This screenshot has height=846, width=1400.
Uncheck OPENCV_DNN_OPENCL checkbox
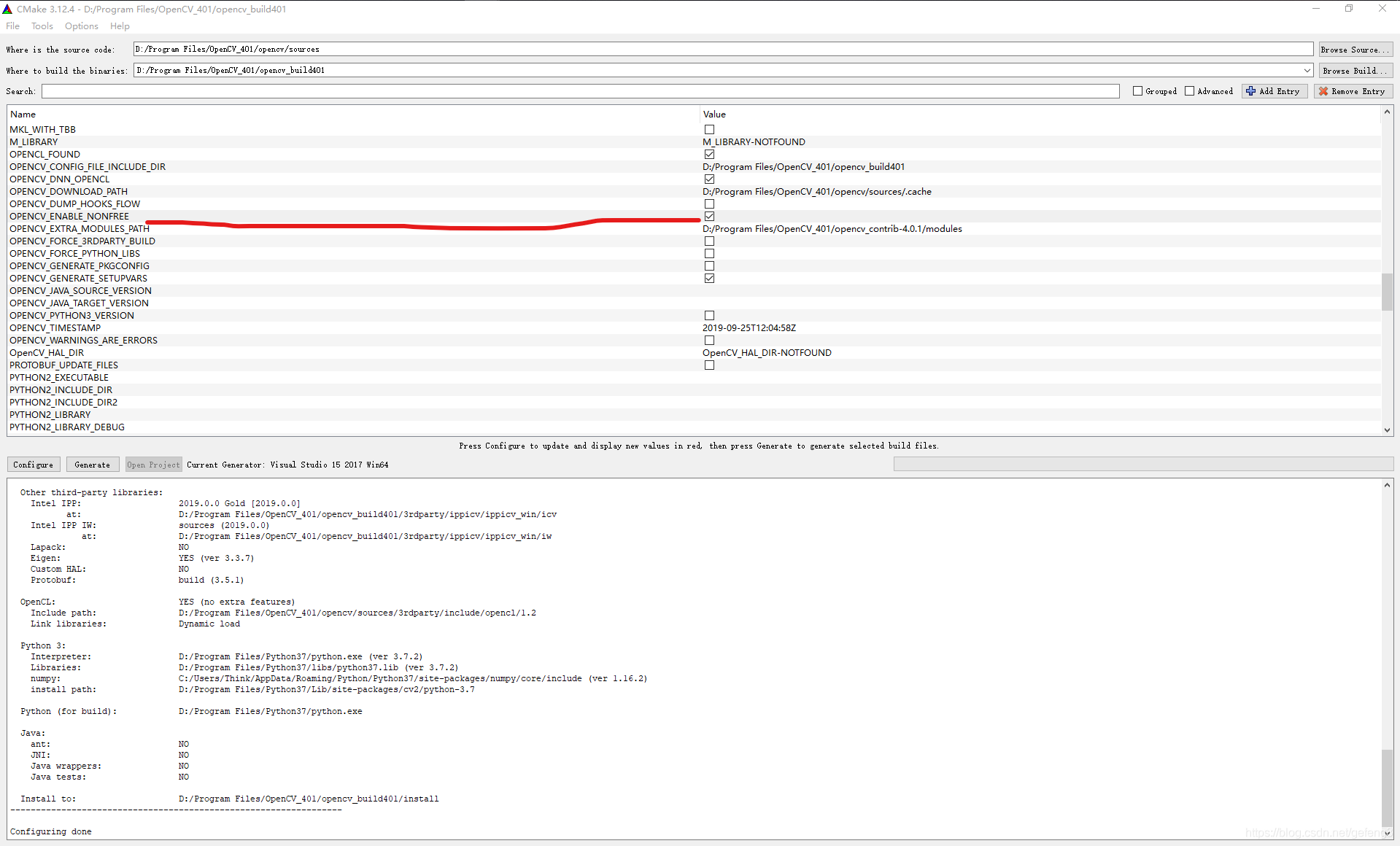pos(709,179)
